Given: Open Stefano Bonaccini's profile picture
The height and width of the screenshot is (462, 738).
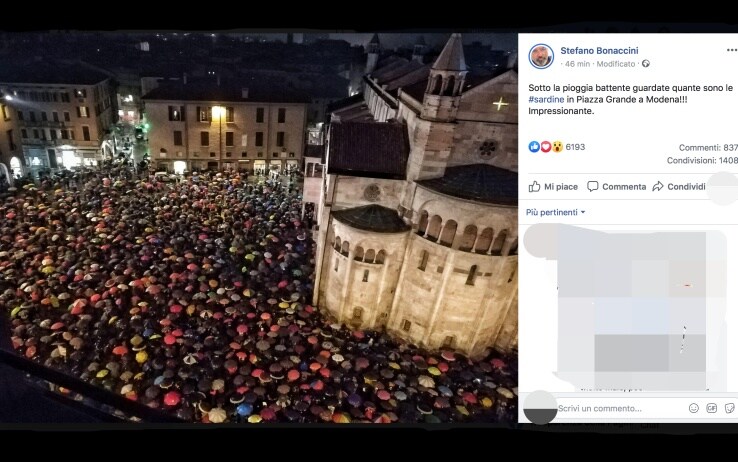Looking at the screenshot, I should coord(541,56).
